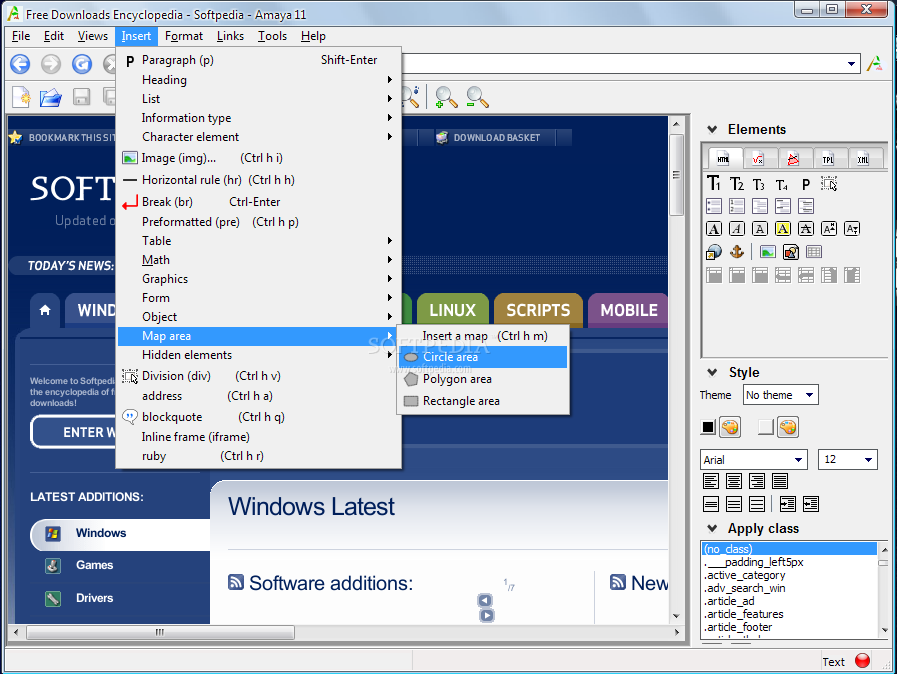Center text in Style panel
The height and width of the screenshot is (674, 898).
point(734,481)
